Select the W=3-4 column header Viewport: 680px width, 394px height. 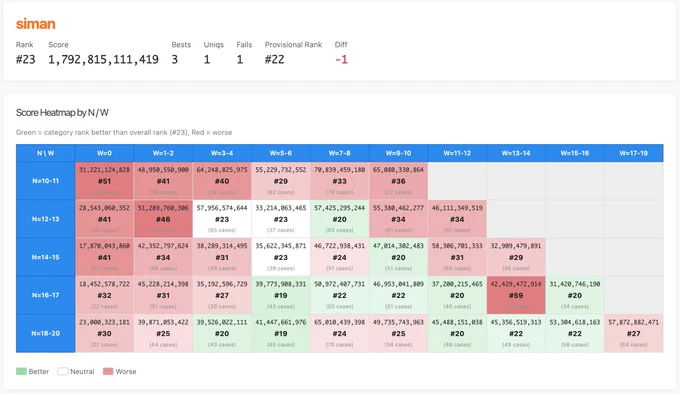pos(222,153)
